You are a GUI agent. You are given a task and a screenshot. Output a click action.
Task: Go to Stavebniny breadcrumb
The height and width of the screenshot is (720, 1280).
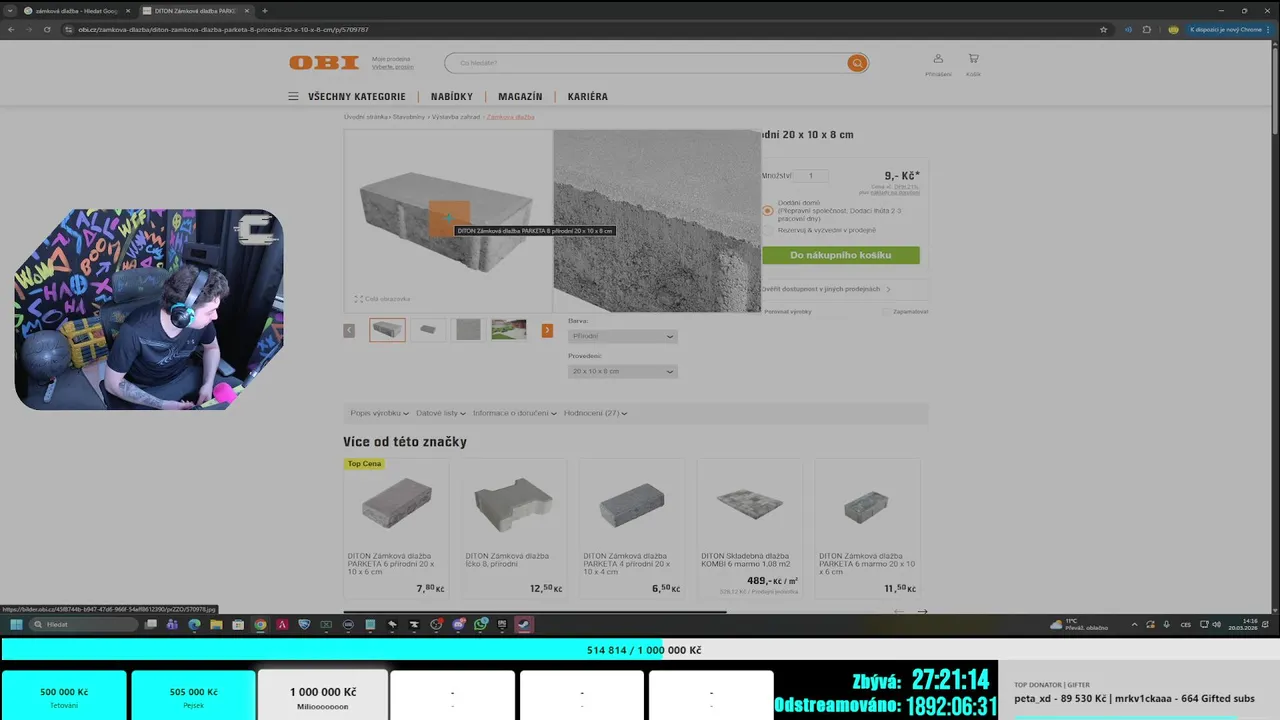click(x=409, y=117)
